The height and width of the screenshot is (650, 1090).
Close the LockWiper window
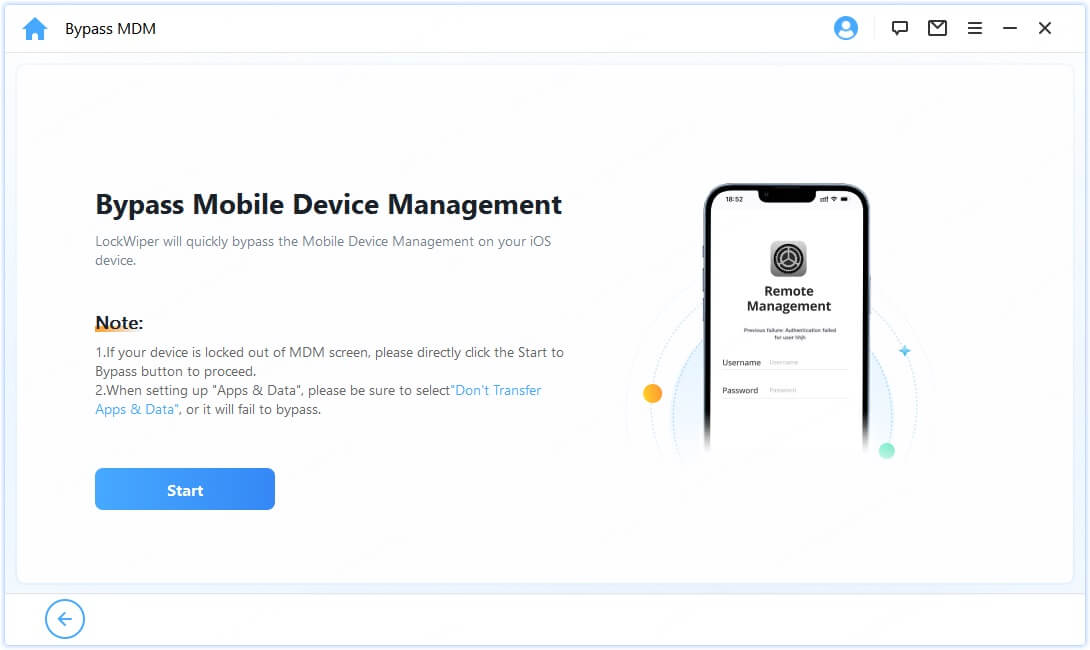(1044, 28)
